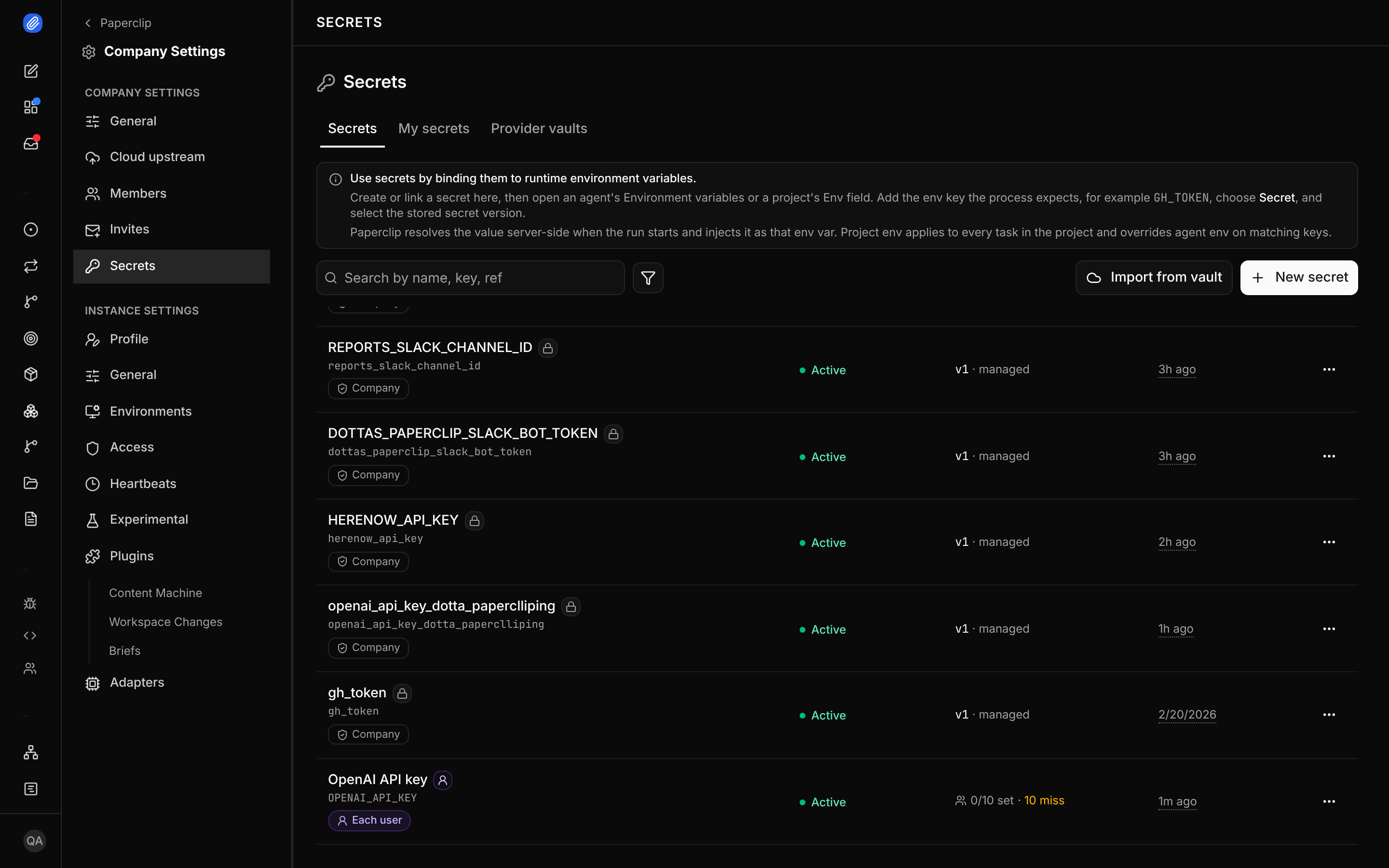Open the inbox icon with red dot

31,143
